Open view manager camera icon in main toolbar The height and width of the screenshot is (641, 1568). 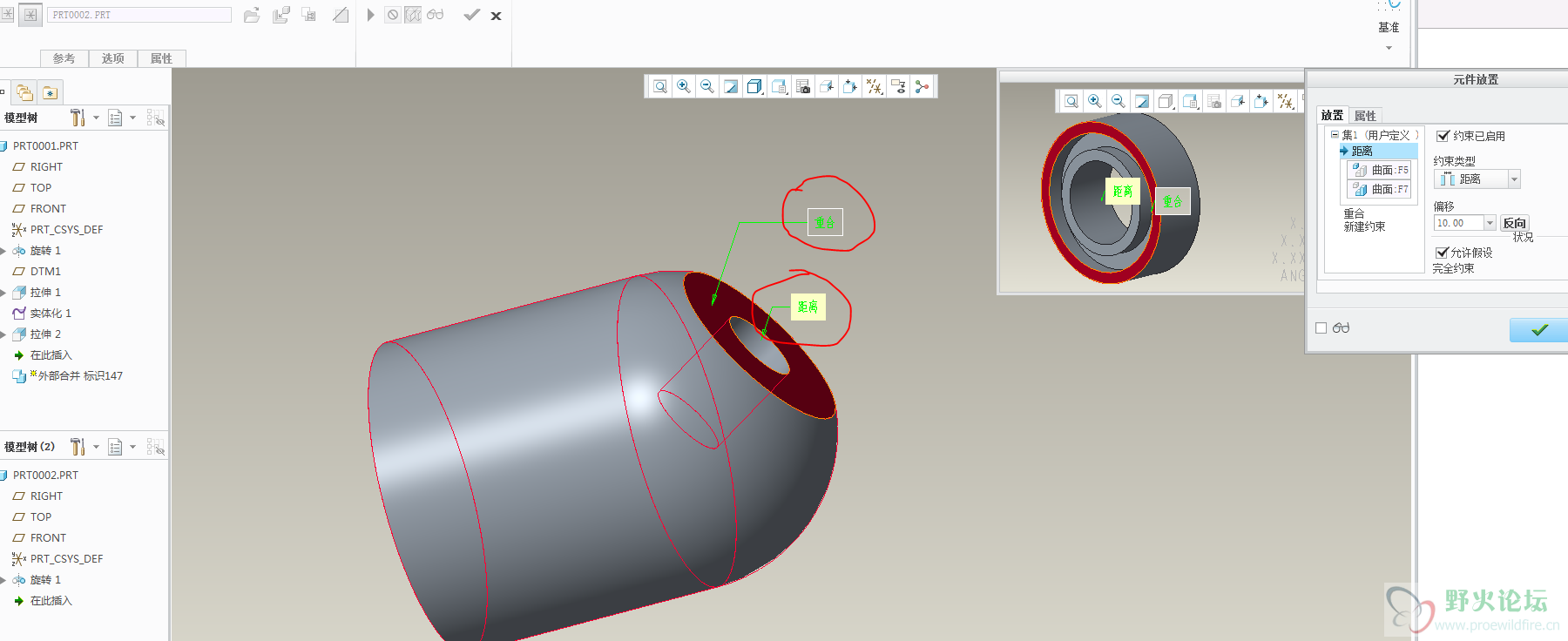tap(803, 86)
